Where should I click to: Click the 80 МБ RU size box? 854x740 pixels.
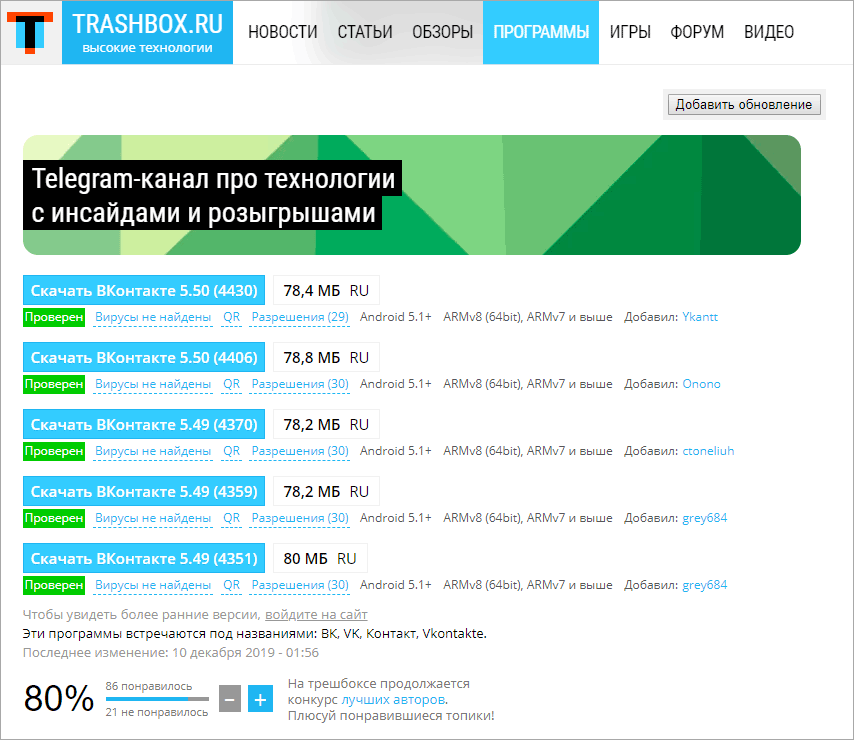pos(320,558)
